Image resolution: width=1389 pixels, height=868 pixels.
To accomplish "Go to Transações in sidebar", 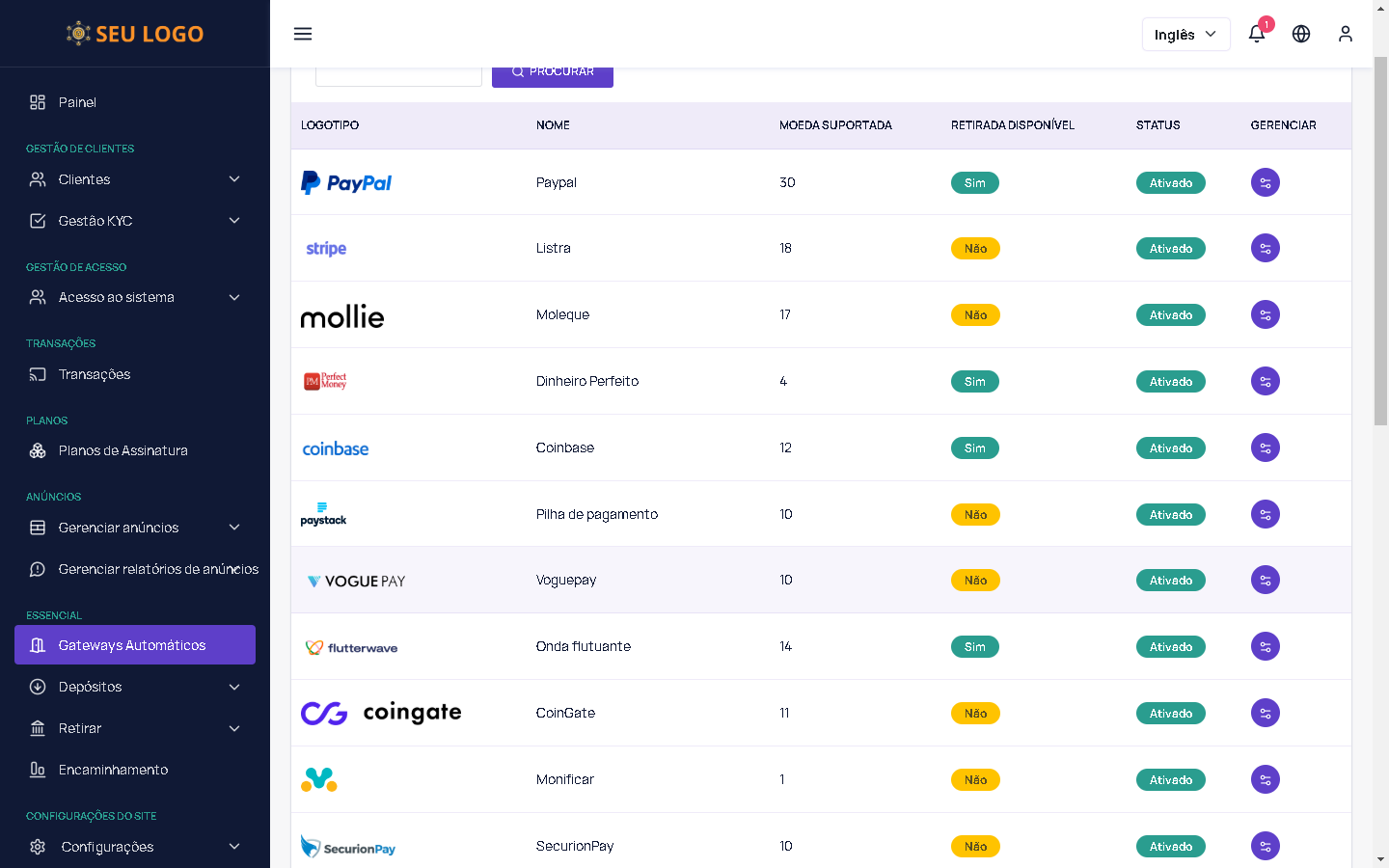I will (x=95, y=374).
